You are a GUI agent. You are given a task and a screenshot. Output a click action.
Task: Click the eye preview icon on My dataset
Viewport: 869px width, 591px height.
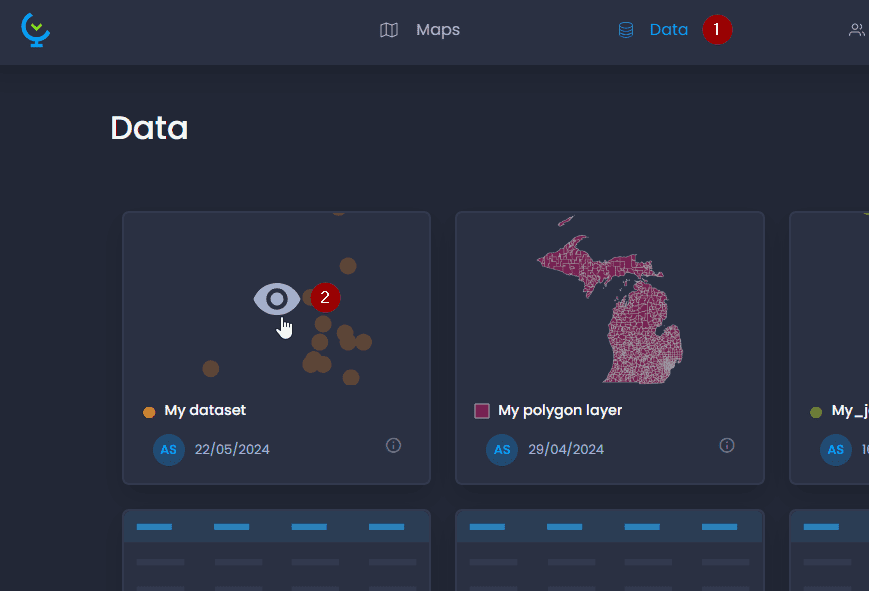click(277, 299)
